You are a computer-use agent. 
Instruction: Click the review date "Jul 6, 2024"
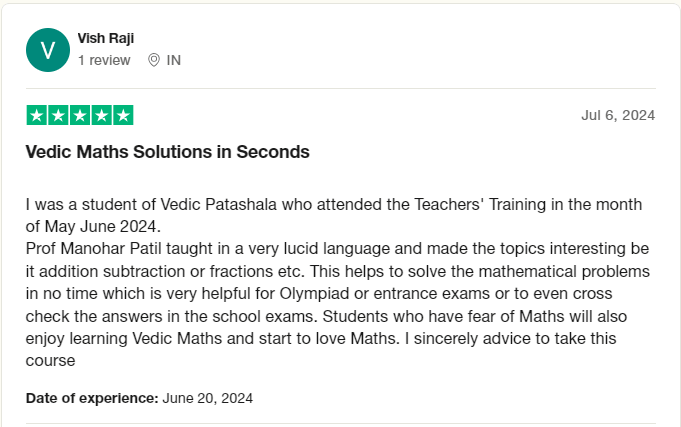click(x=617, y=115)
